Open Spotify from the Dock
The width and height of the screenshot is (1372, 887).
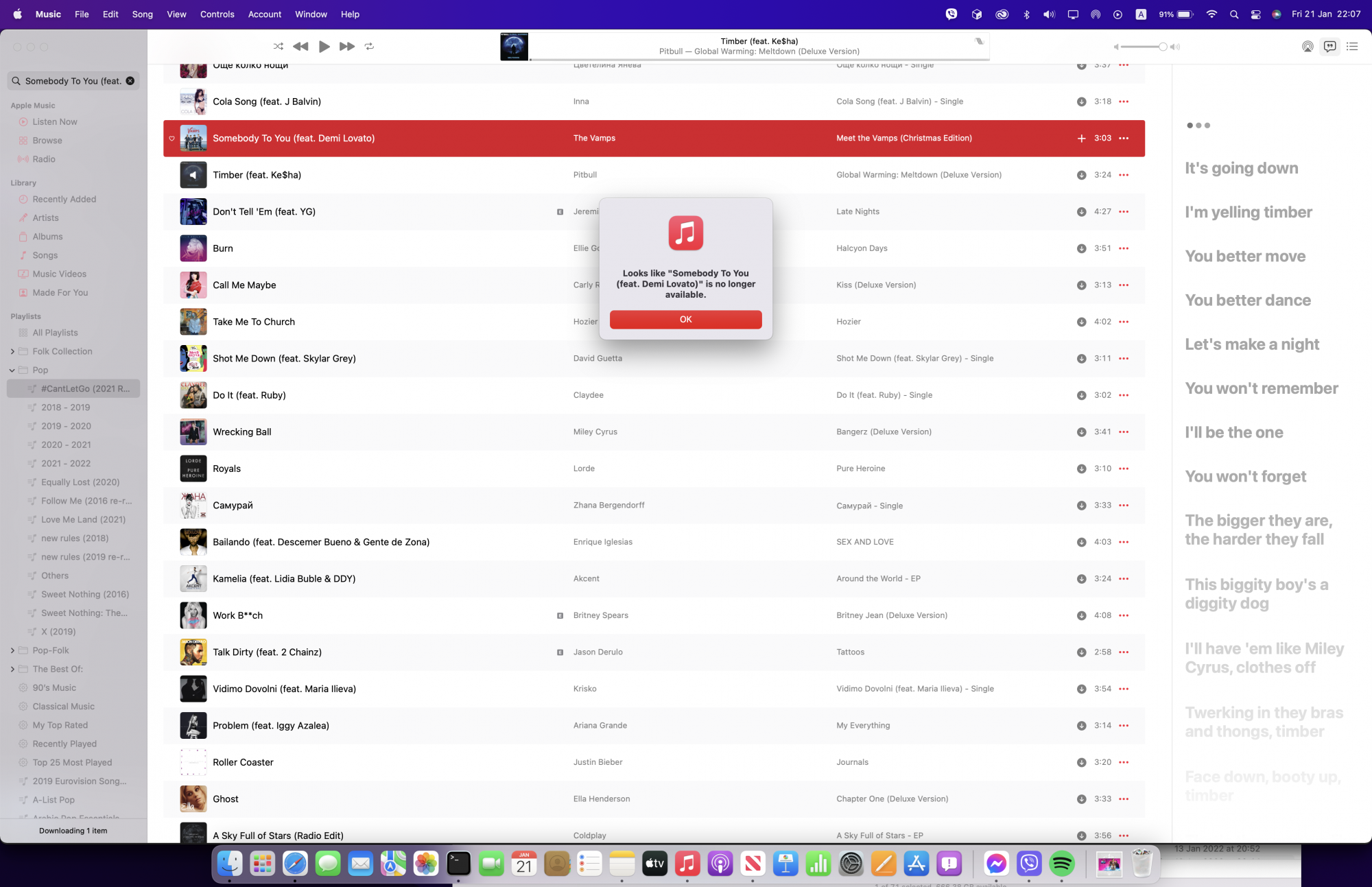(1062, 864)
